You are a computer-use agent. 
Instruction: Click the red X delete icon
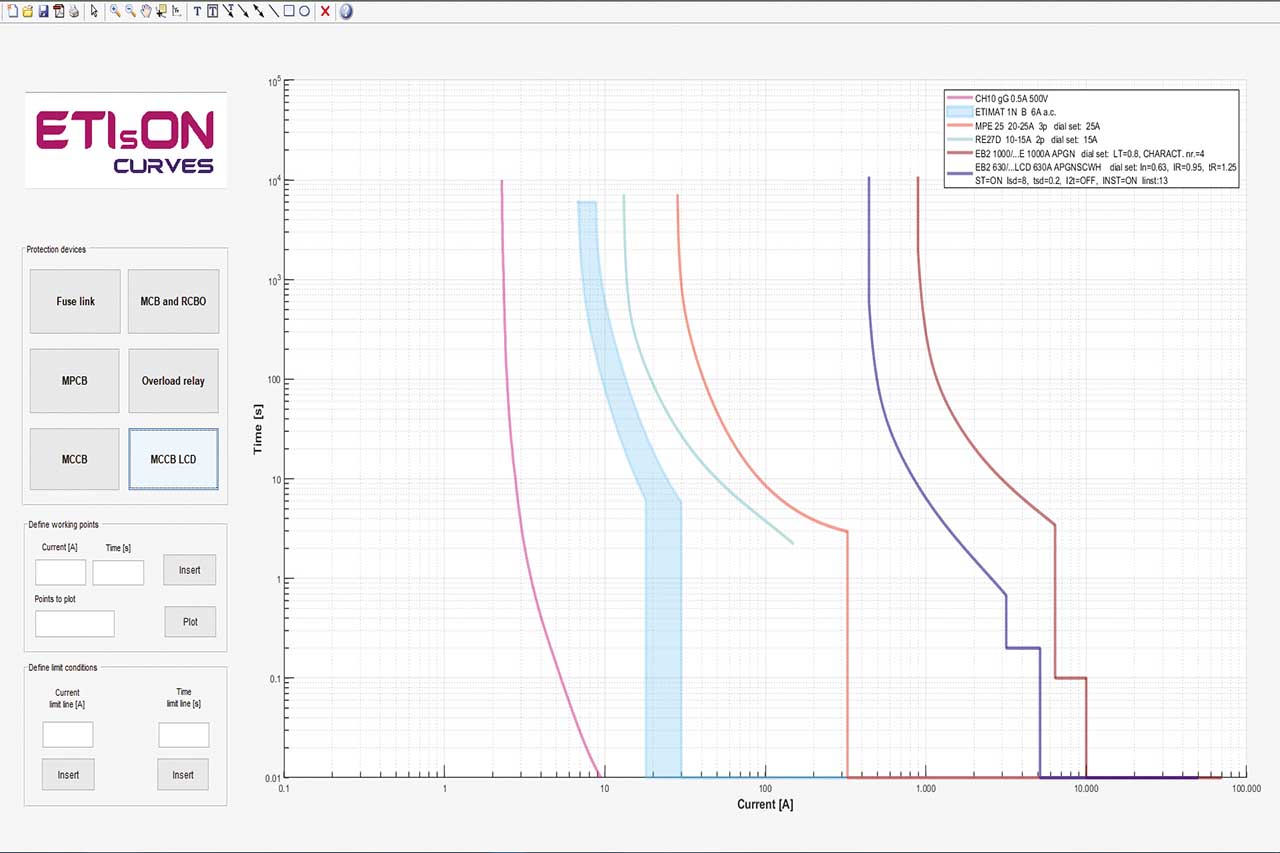[325, 11]
